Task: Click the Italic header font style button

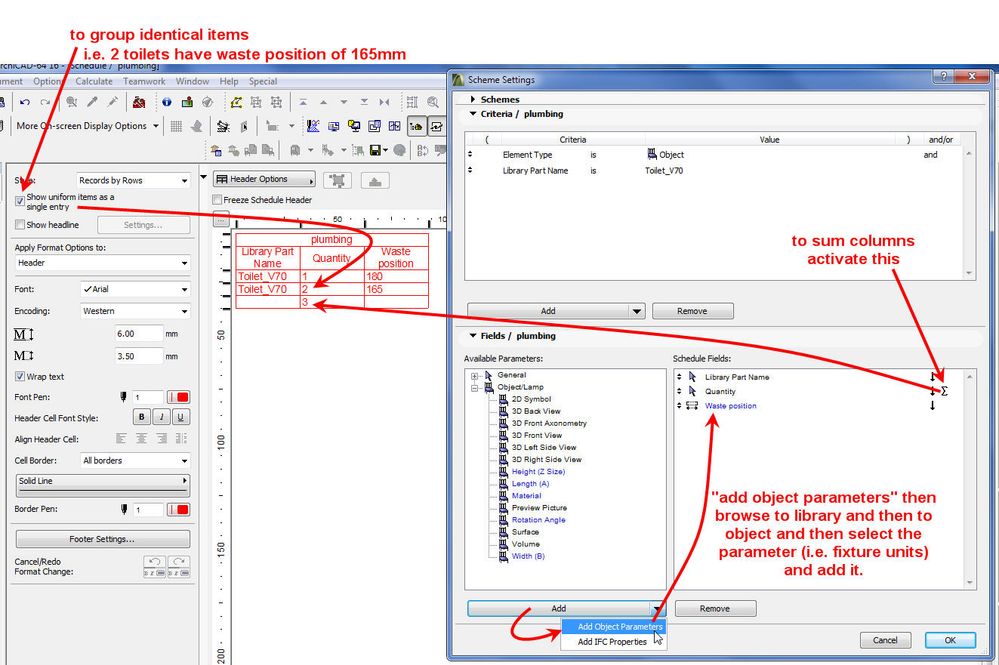Action: [161, 417]
